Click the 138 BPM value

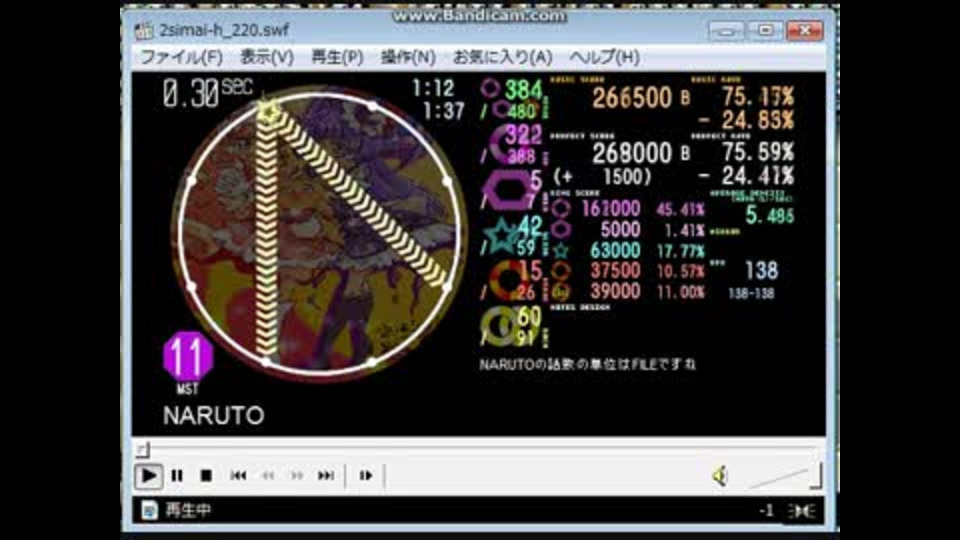762,270
